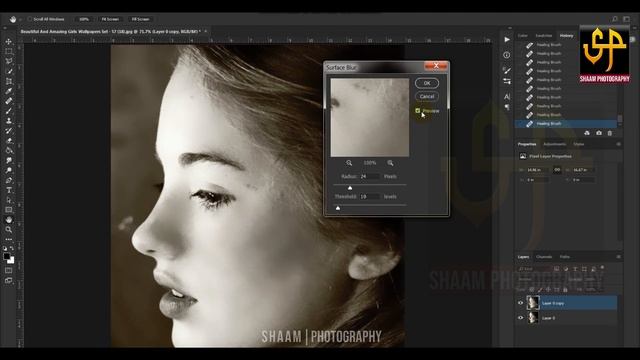Hide the Layer 0 layer
This screenshot has width=640, height=360.
click(x=520, y=318)
